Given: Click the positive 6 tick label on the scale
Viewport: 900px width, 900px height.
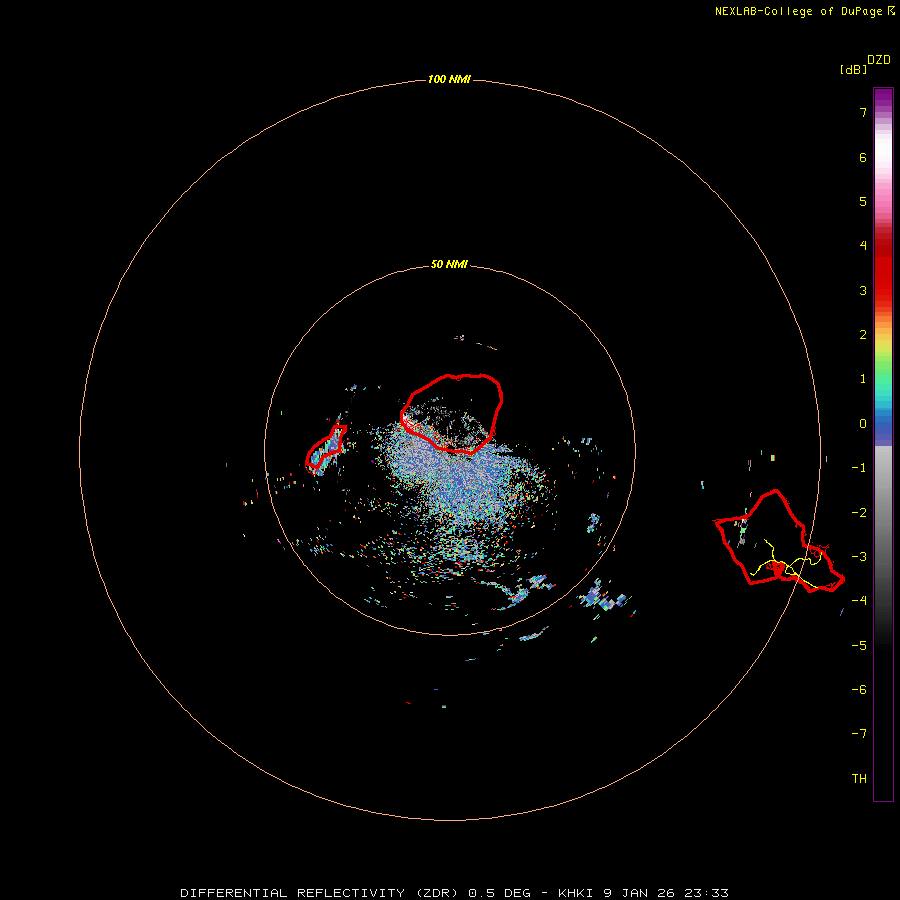Looking at the screenshot, I should [863, 157].
